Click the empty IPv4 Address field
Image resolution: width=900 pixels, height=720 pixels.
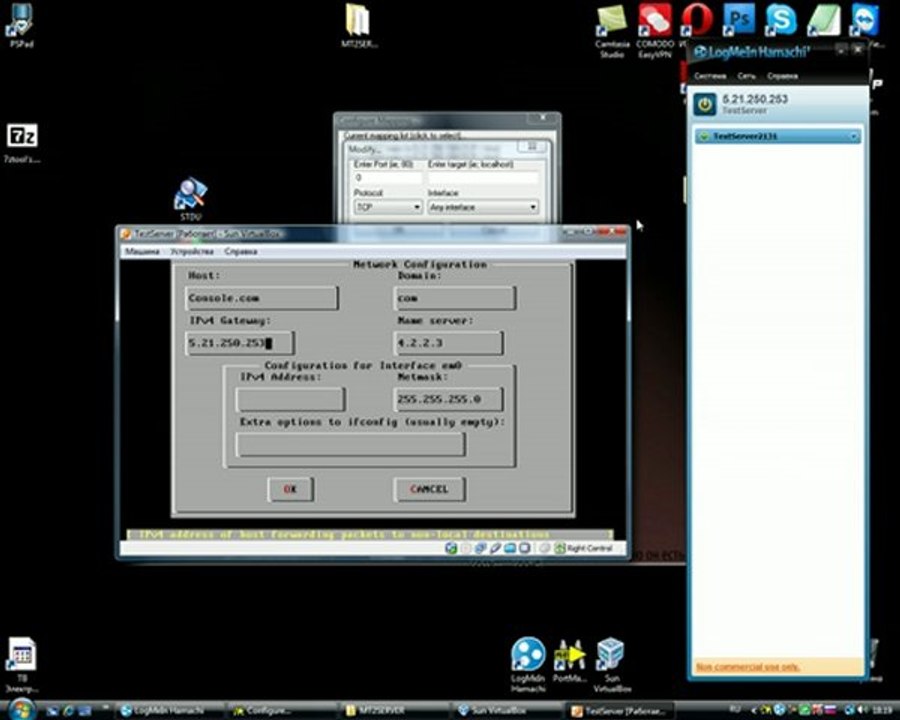pos(290,400)
